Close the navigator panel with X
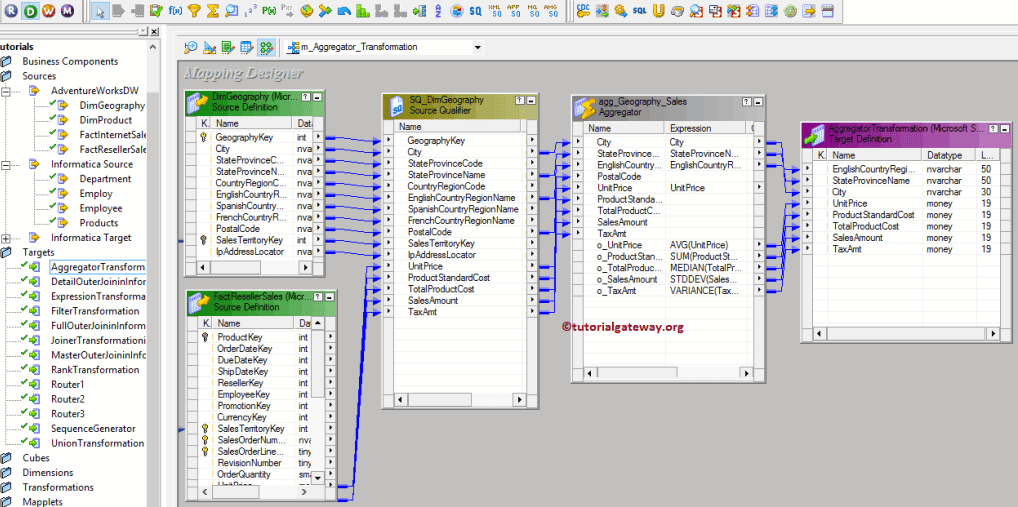 pos(154,31)
